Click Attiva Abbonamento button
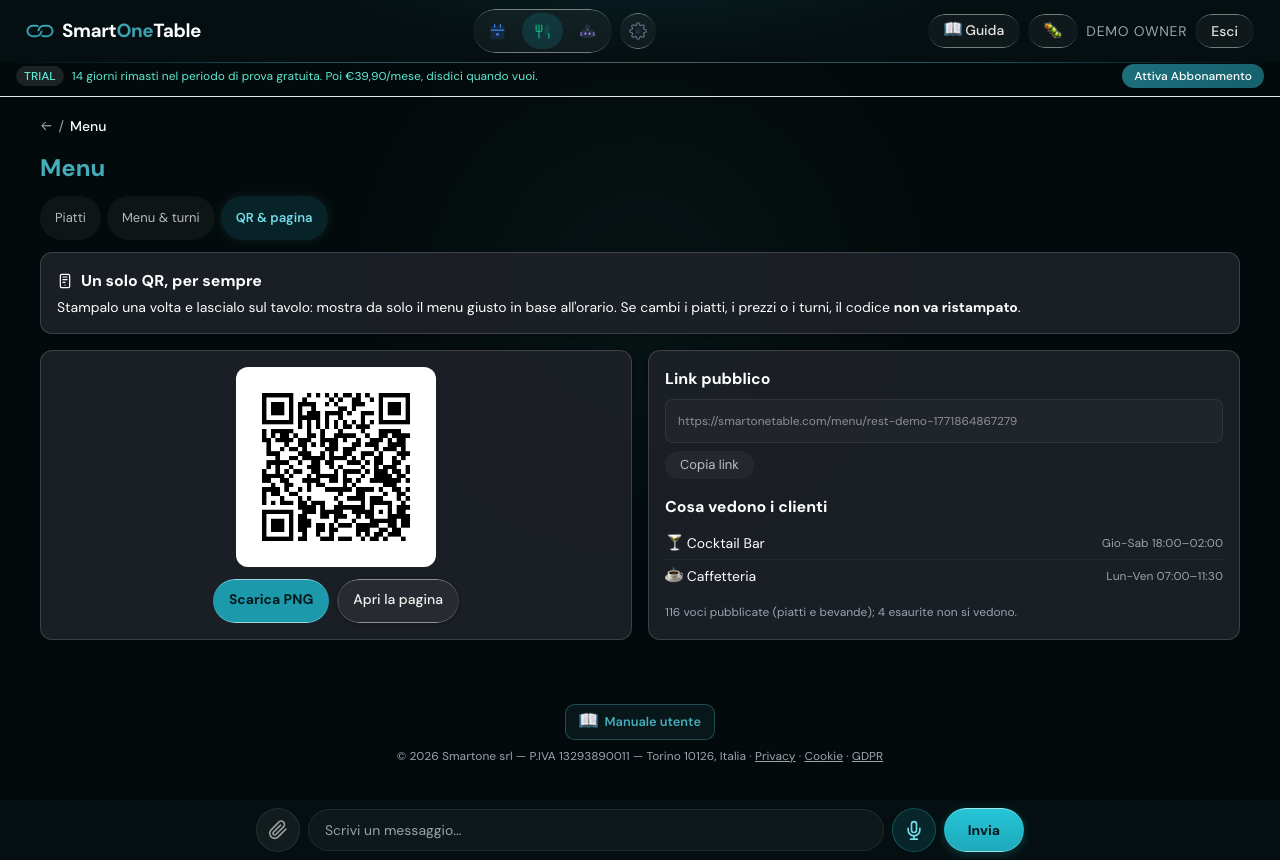 [1193, 76]
